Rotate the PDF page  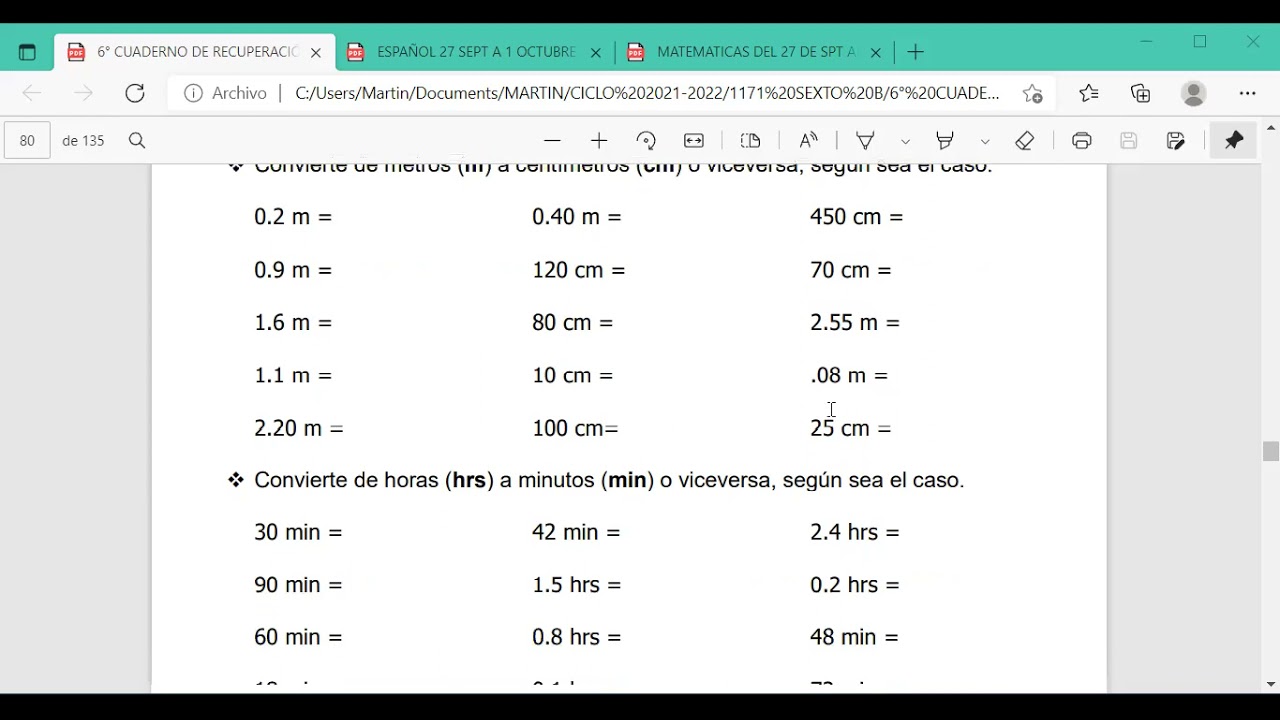click(646, 141)
